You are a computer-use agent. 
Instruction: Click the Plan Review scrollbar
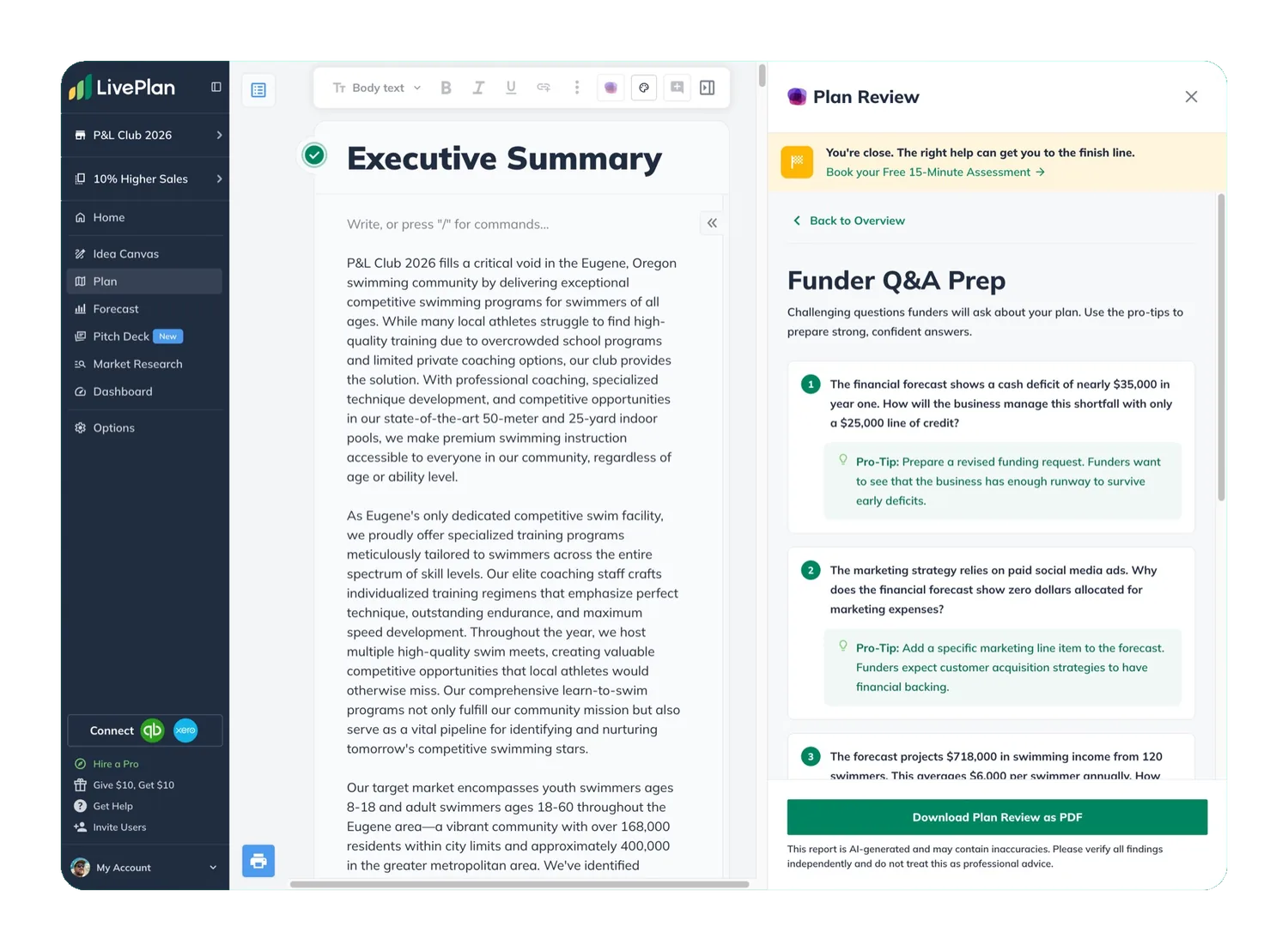[x=1221, y=348]
